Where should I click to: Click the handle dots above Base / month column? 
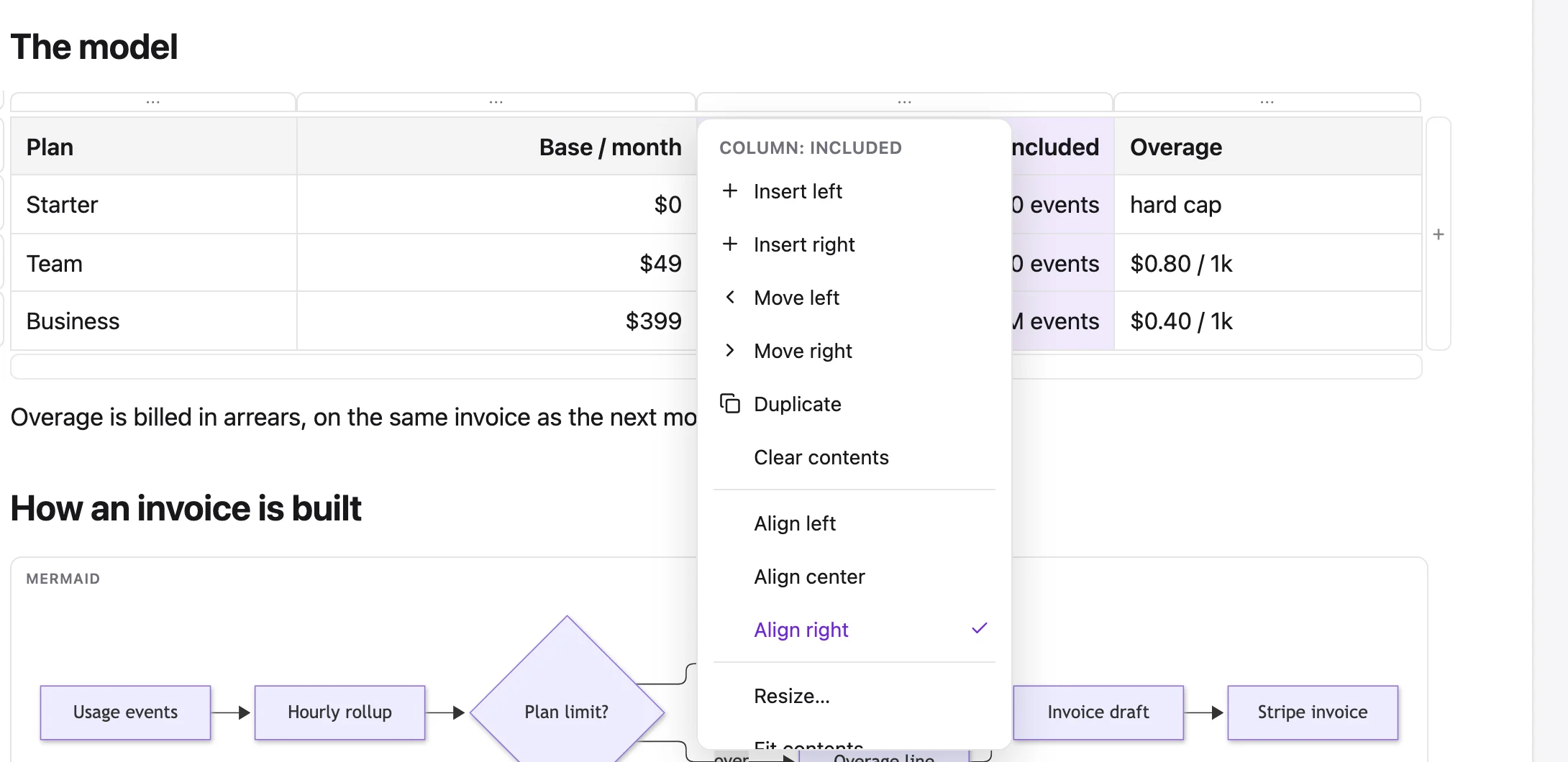(x=496, y=102)
